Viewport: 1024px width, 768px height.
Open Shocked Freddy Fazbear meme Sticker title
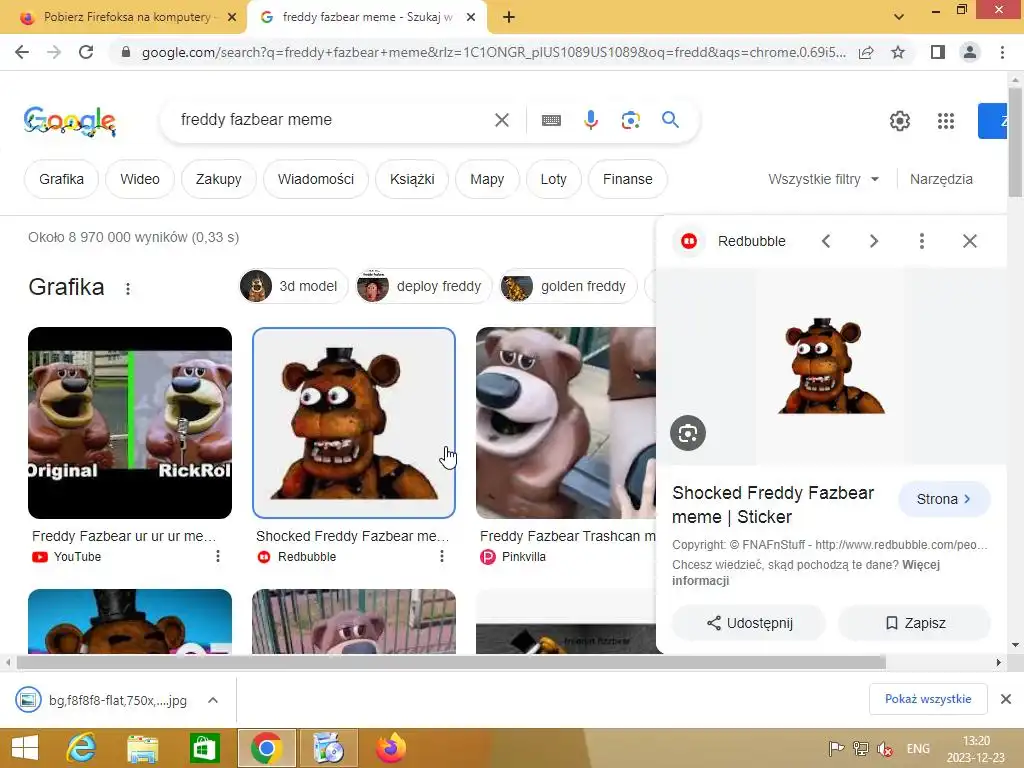point(773,505)
